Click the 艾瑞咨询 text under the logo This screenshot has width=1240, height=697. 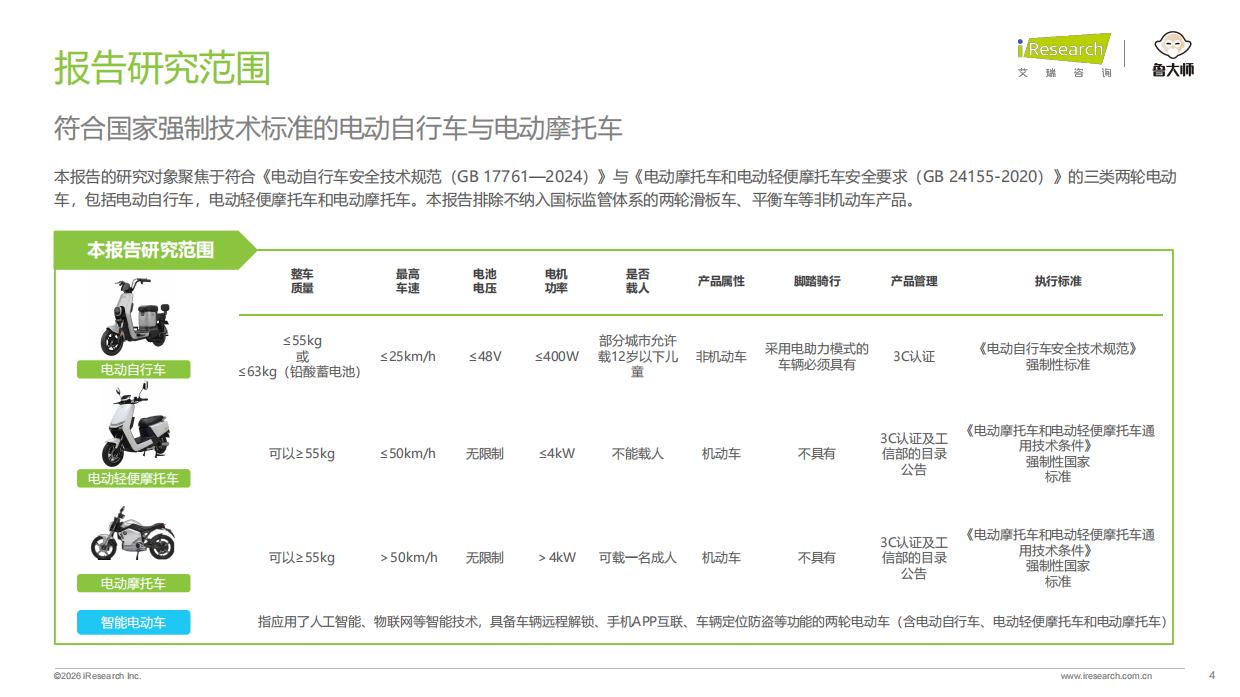click(x=1064, y=73)
